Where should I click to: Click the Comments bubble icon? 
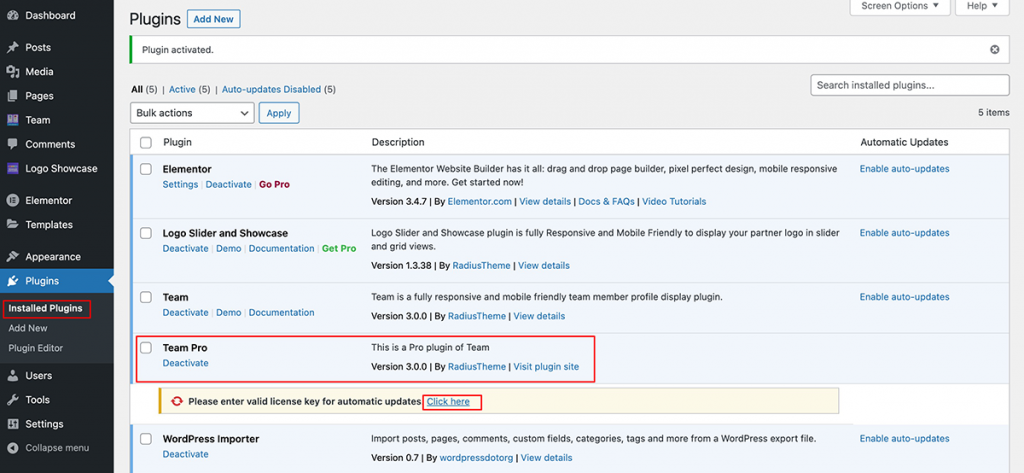click(x=12, y=144)
